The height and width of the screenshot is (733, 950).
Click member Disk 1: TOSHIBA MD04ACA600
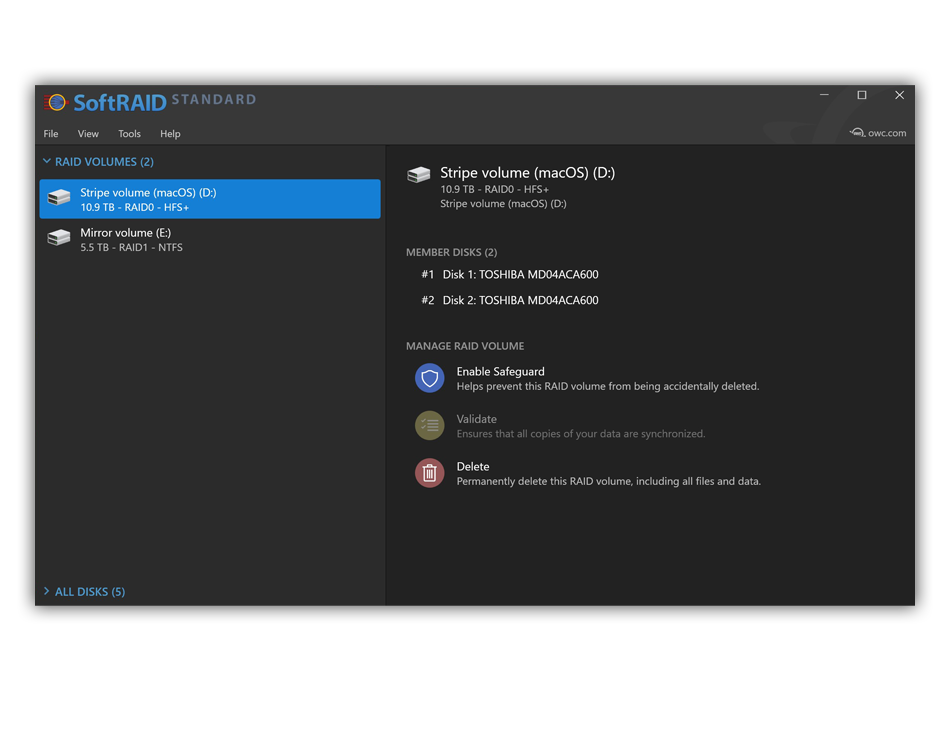(x=520, y=274)
